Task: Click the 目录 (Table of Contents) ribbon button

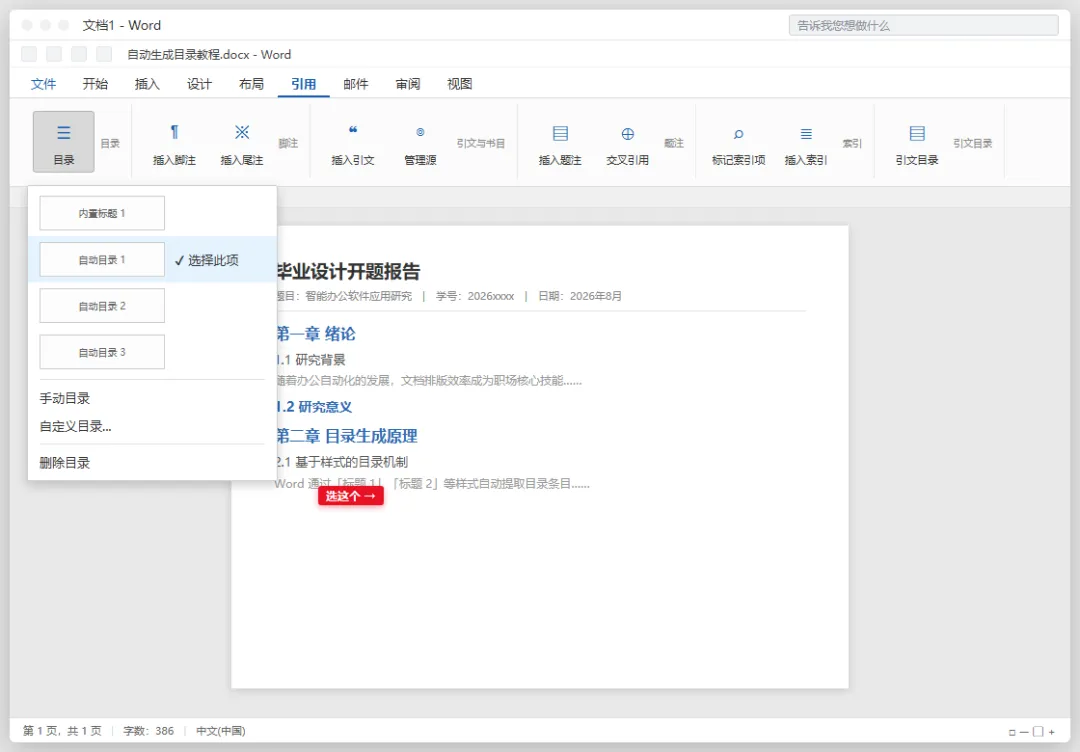Action: 63,142
